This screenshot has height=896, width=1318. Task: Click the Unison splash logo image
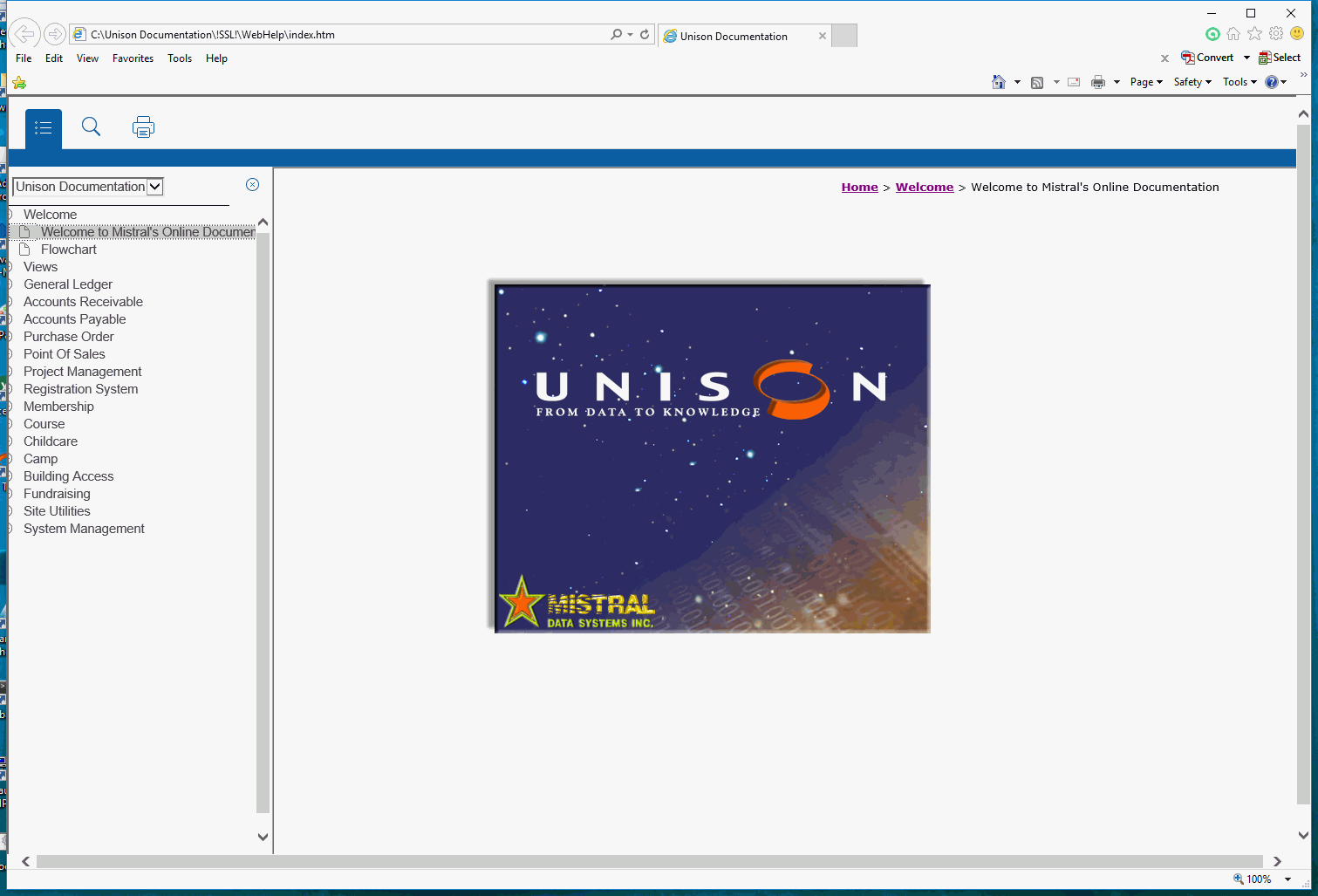[711, 457]
